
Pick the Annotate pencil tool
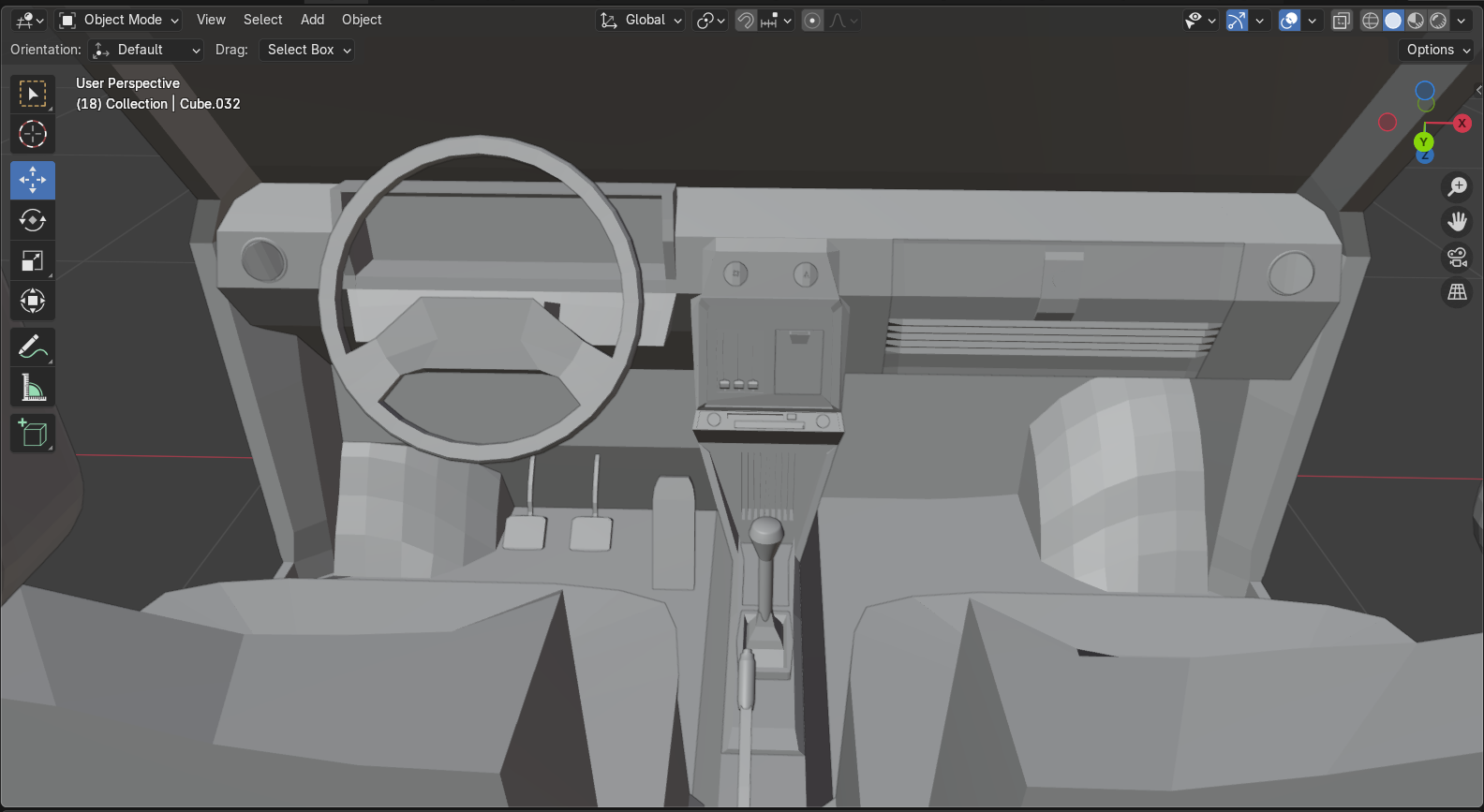[x=33, y=347]
